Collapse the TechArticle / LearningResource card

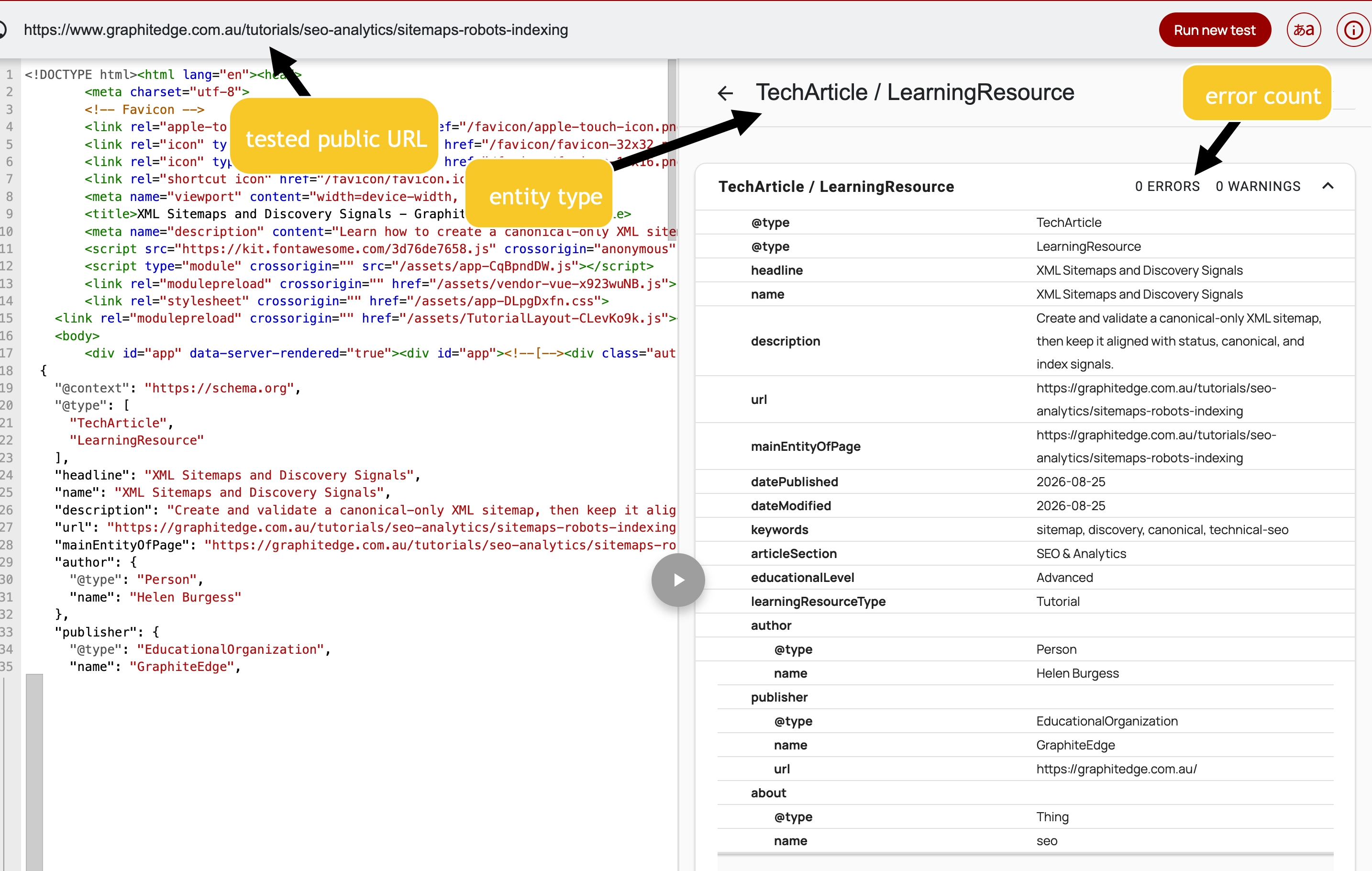(1328, 186)
